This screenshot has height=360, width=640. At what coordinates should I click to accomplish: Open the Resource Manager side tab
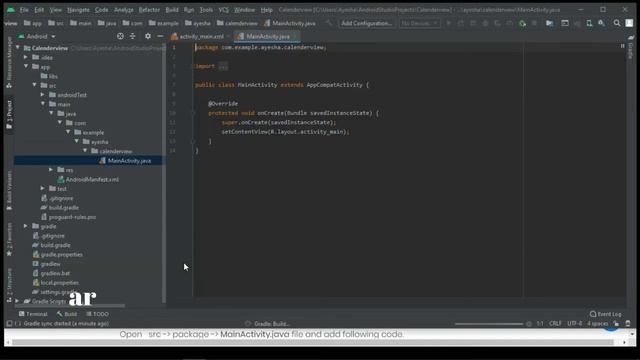coord(9,62)
